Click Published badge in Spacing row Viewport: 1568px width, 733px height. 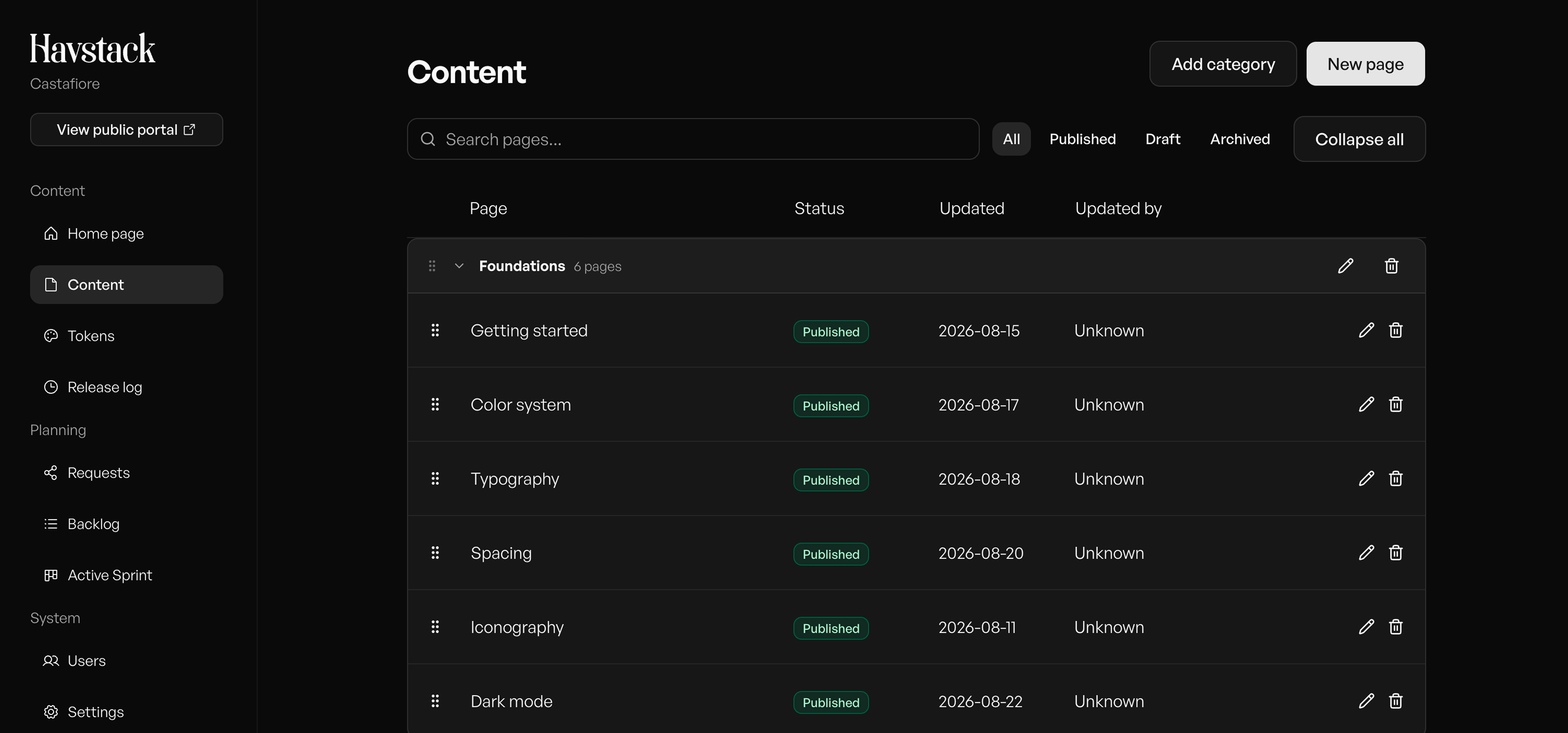[x=831, y=554]
